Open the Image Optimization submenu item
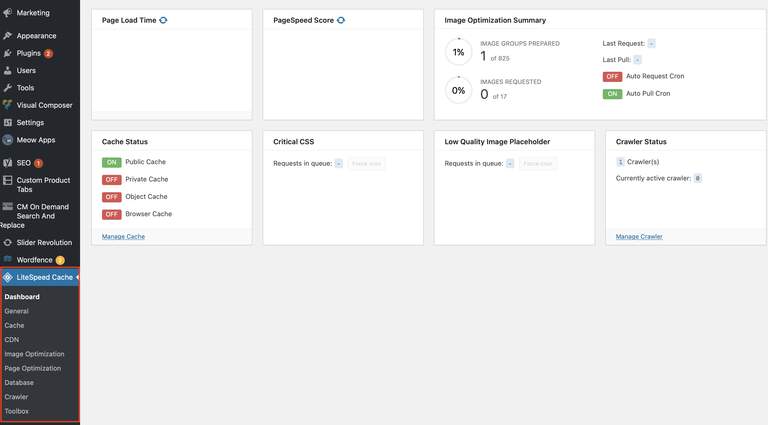This screenshot has height=425, width=768. coord(34,354)
